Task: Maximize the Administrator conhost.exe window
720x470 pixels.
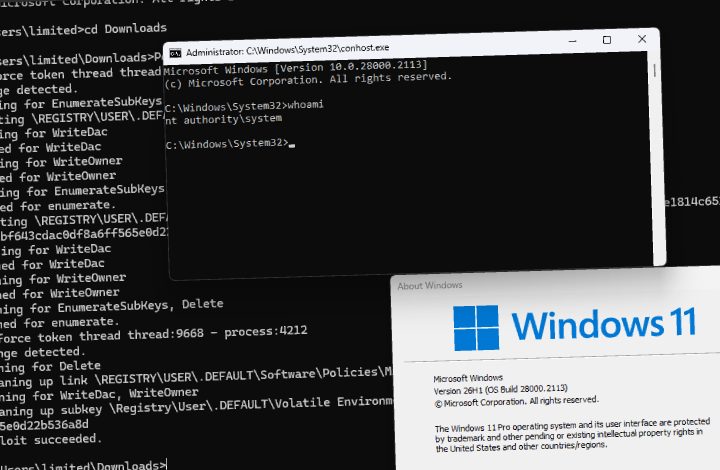Action: [x=607, y=40]
